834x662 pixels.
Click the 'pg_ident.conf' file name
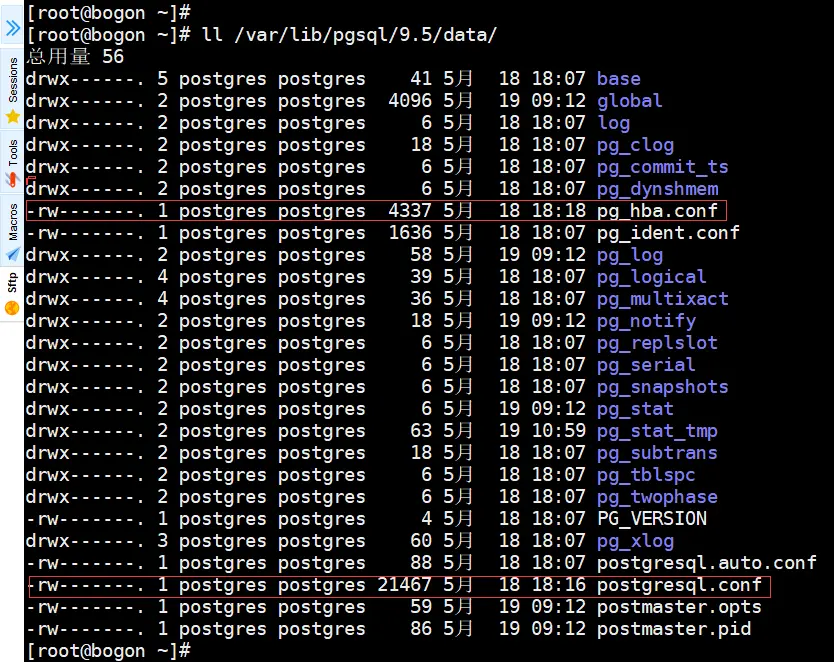(x=668, y=233)
